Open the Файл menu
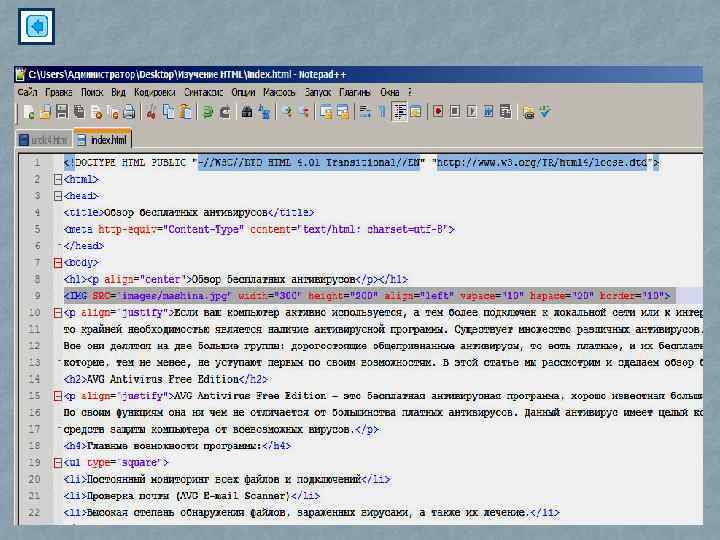Screen dimensions: 720x540 point(28,92)
